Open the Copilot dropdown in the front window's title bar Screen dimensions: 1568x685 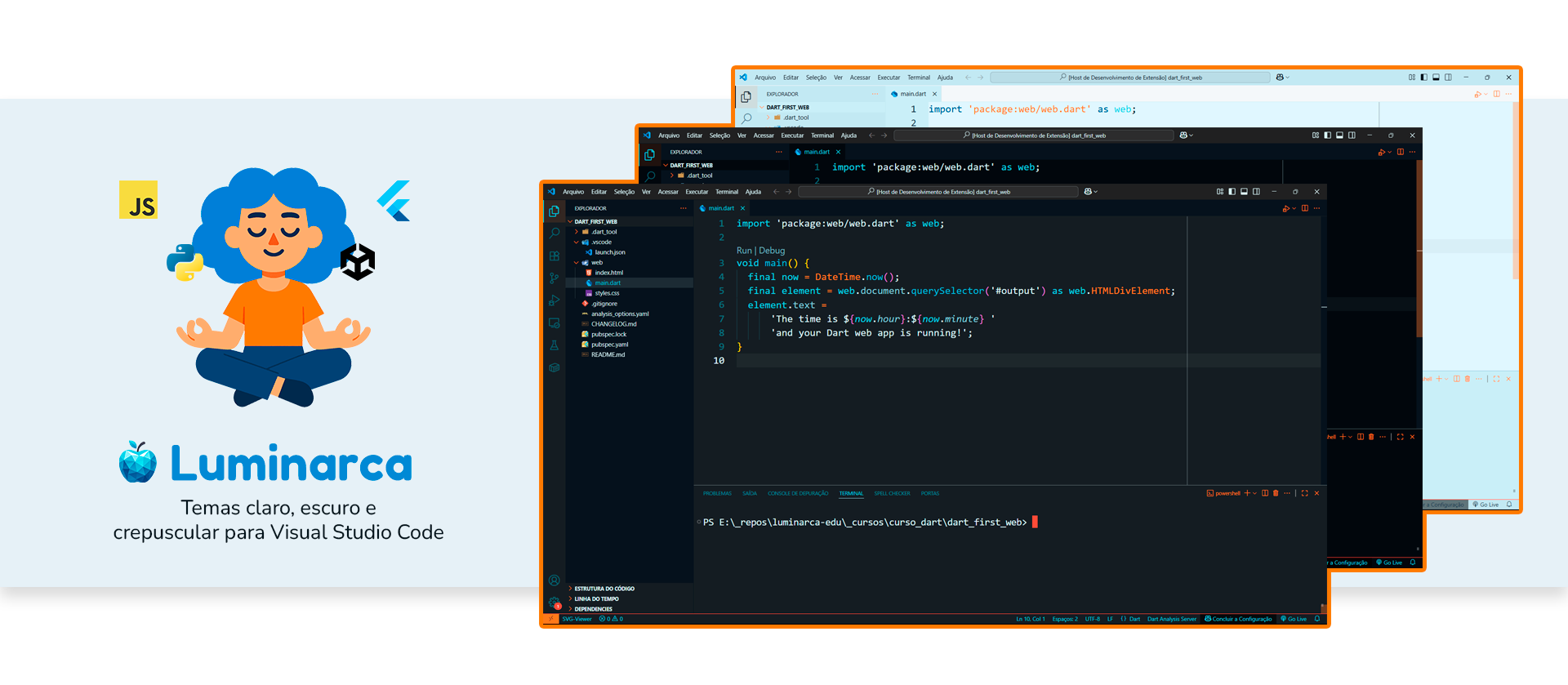tap(1090, 192)
